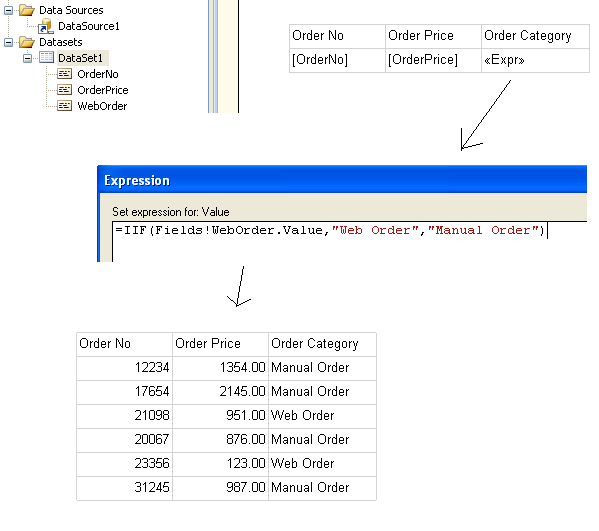The width and height of the screenshot is (599, 531).
Task: Click the category cell for order 20067
Action: 322,440
